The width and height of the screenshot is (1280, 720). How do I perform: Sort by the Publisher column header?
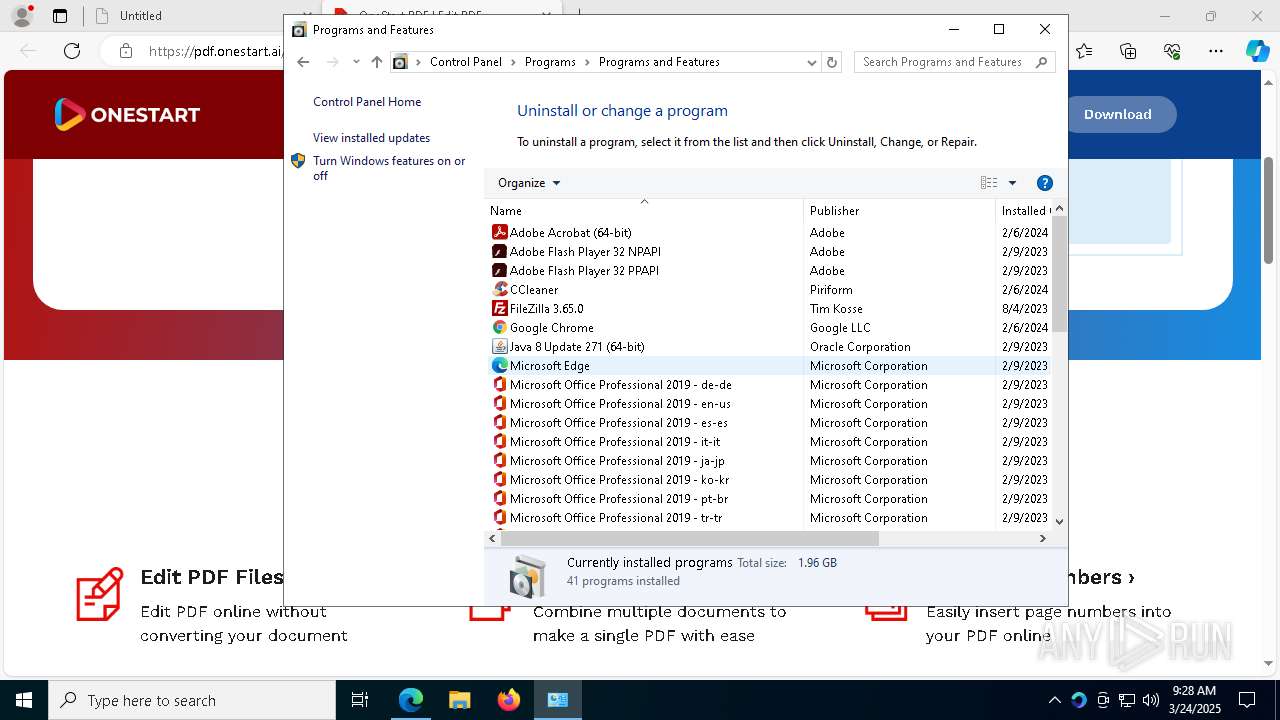(x=899, y=211)
